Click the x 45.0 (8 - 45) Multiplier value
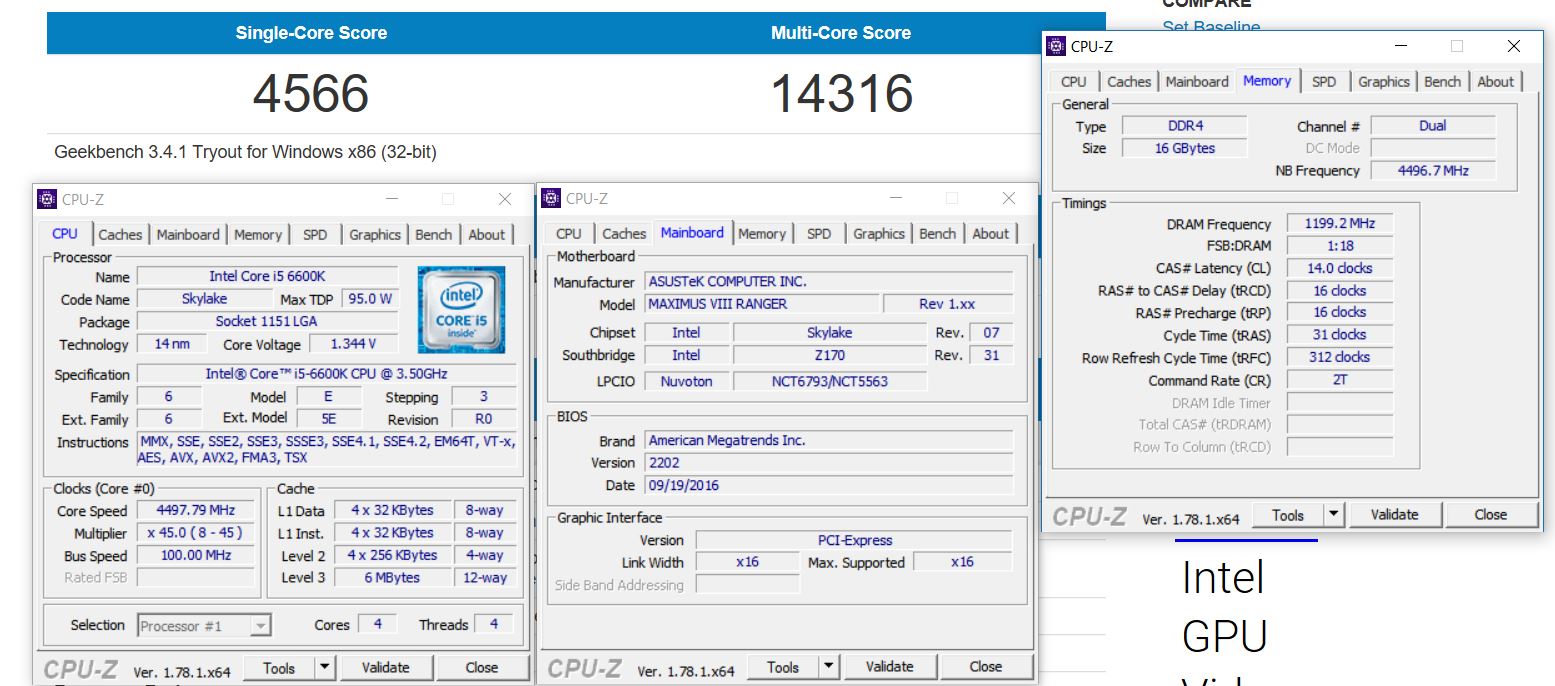1555x686 pixels. point(195,533)
